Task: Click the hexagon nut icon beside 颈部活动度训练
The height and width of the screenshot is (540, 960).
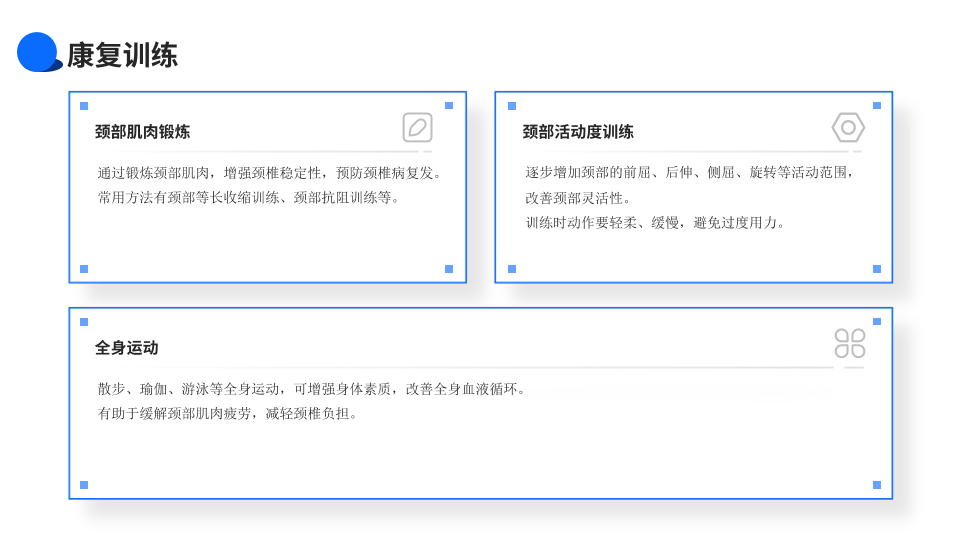Action: (848, 128)
